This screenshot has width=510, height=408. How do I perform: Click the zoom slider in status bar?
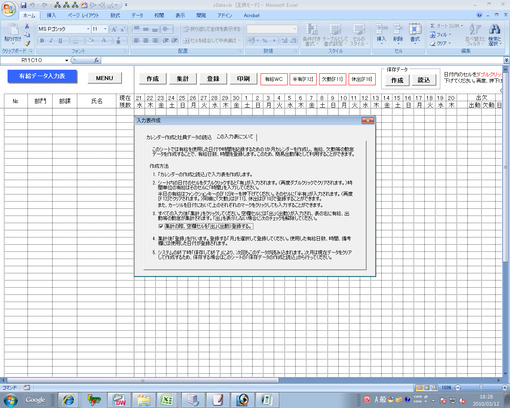481,388
